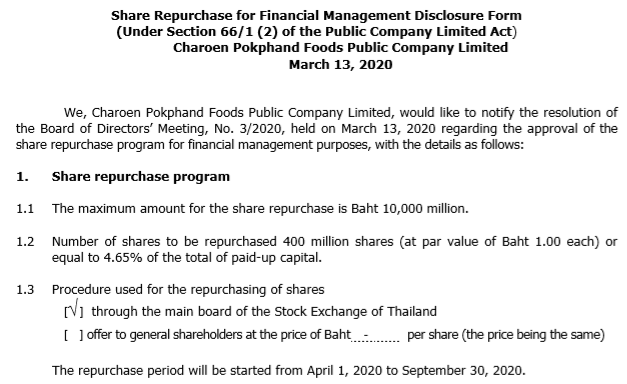Click the date heading 'March 13, 2020'
The width and height of the screenshot is (627, 384).
click(x=341, y=64)
